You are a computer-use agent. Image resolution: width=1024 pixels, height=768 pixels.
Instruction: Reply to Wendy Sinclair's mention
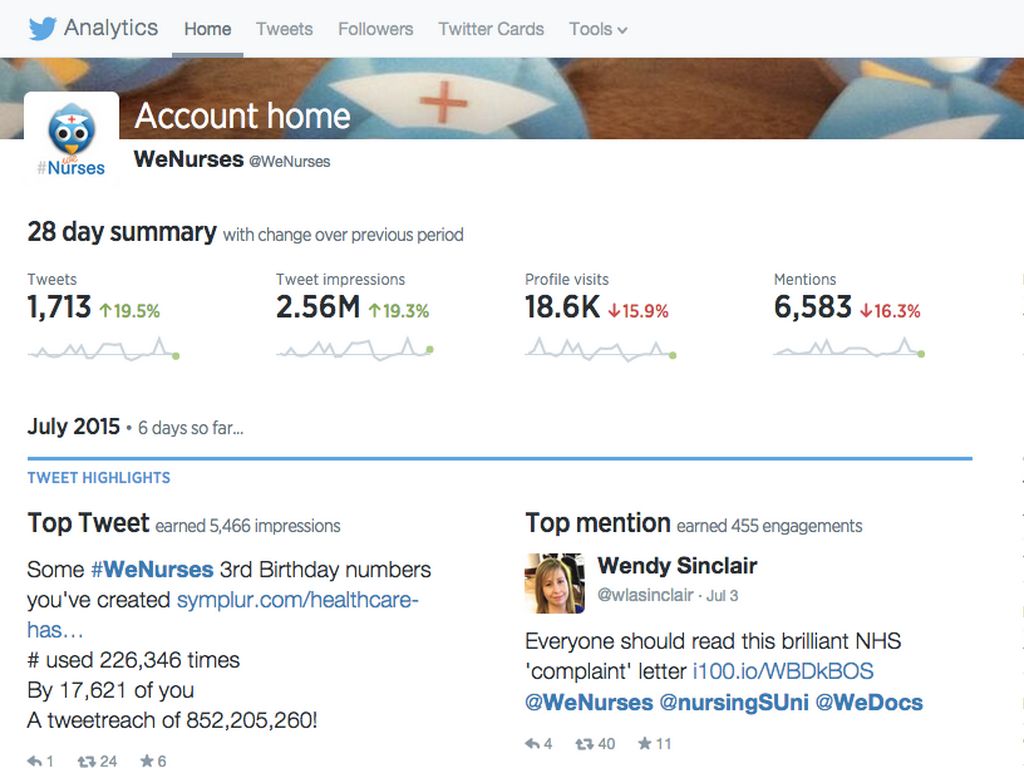coord(532,743)
